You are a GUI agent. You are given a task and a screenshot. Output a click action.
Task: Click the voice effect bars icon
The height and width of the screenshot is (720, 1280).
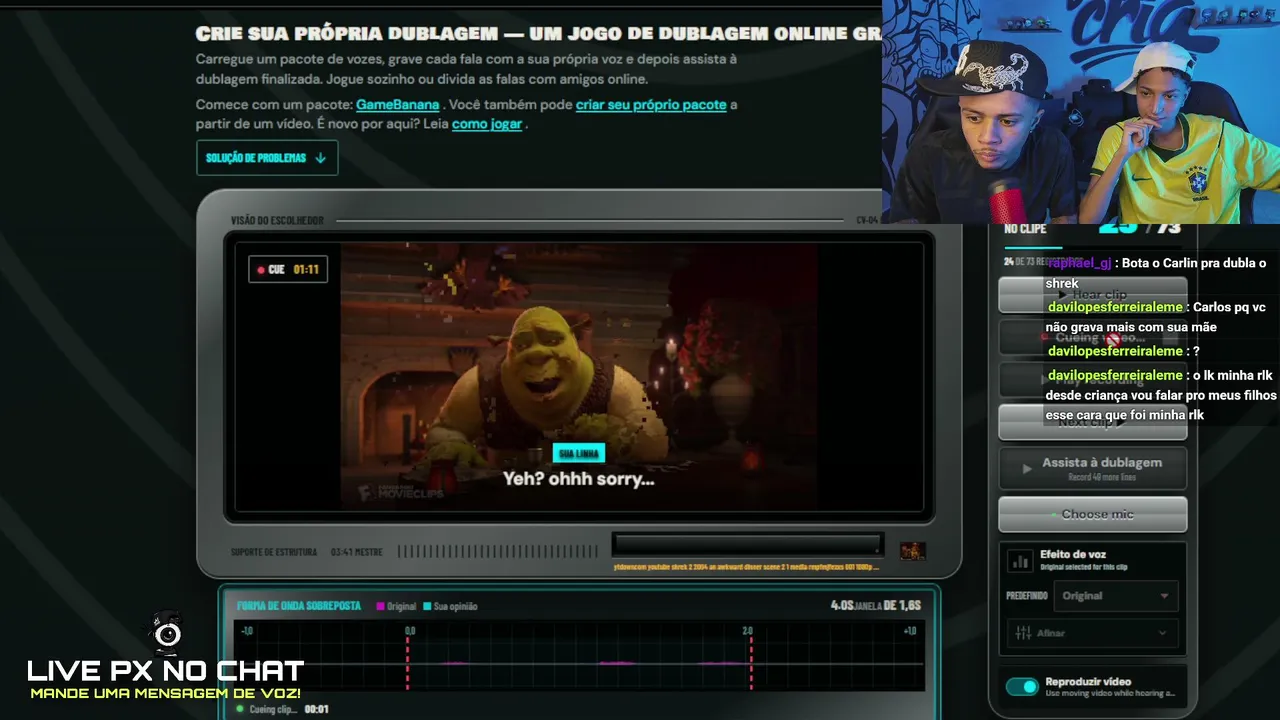click(x=1020, y=561)
